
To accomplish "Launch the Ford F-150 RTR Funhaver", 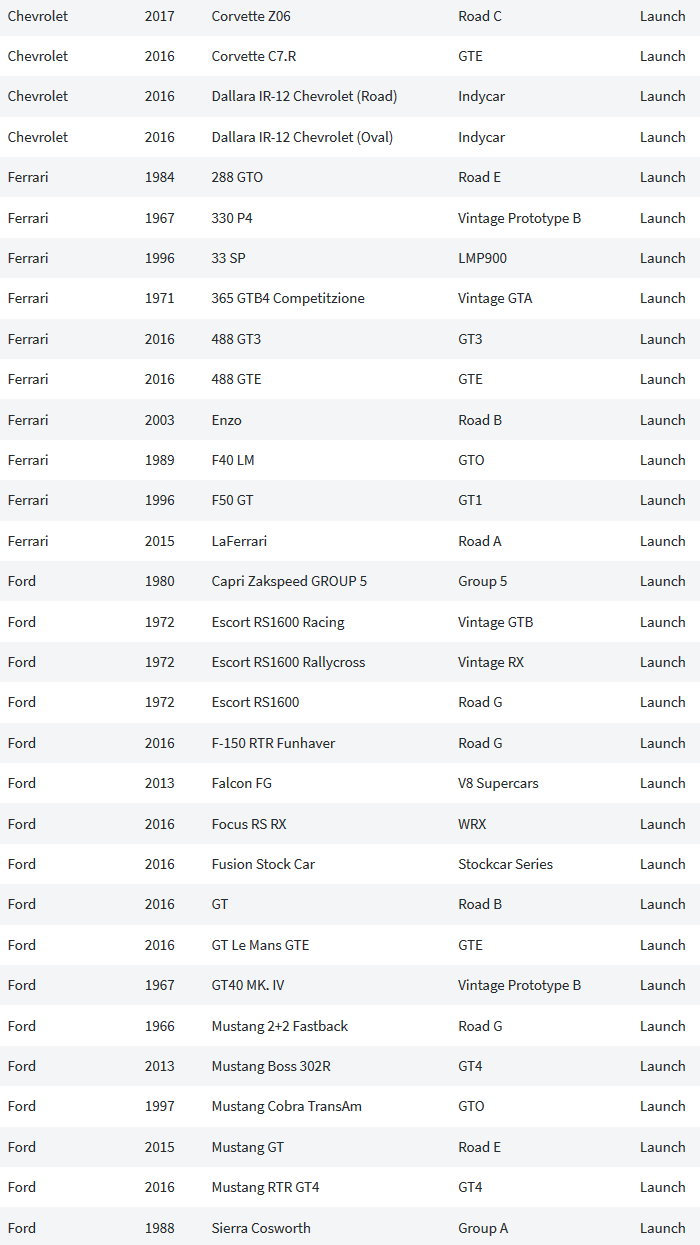I will (662, 743).
